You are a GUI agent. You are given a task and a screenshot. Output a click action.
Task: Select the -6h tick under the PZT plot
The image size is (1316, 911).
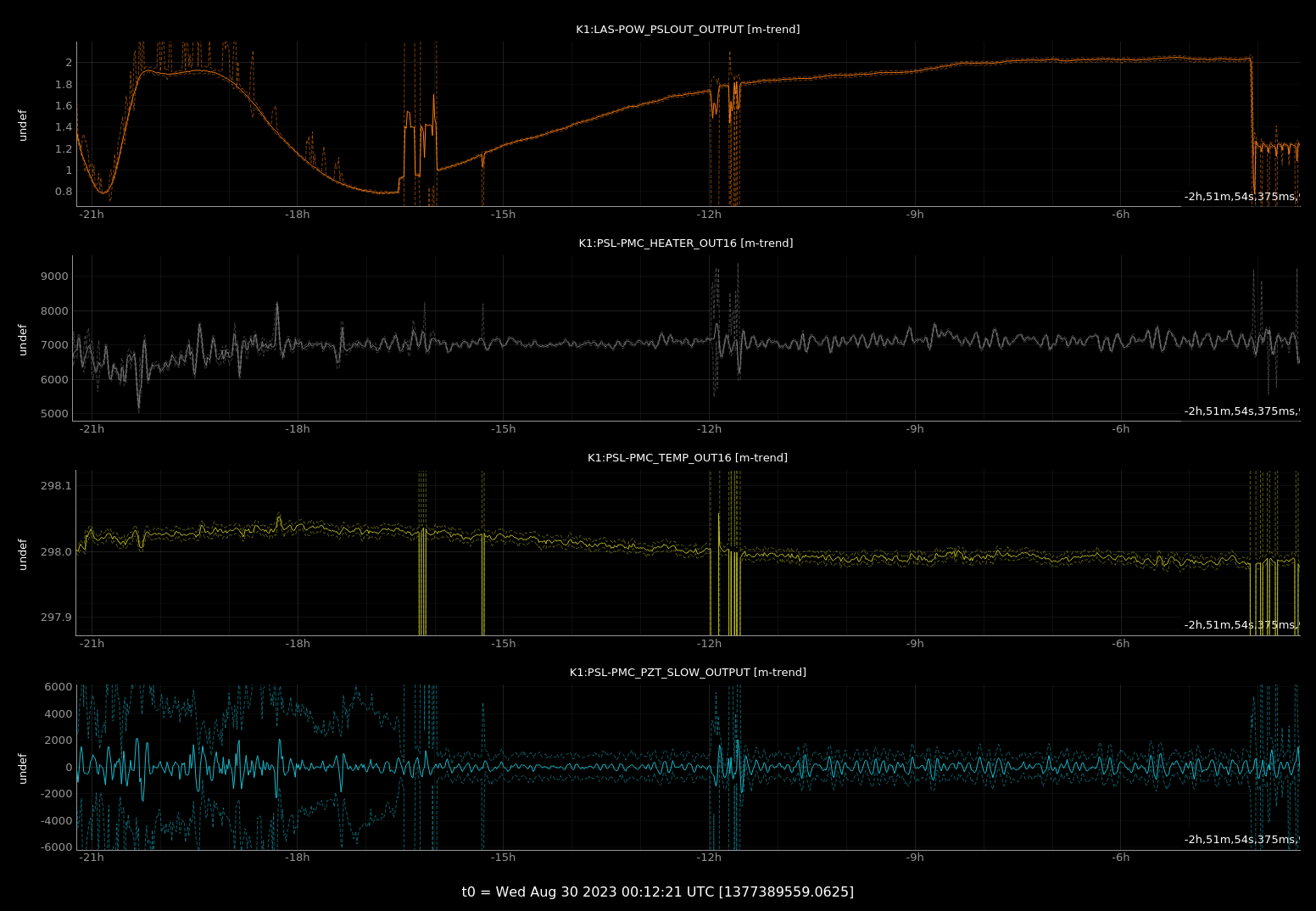pos(1120,858)
